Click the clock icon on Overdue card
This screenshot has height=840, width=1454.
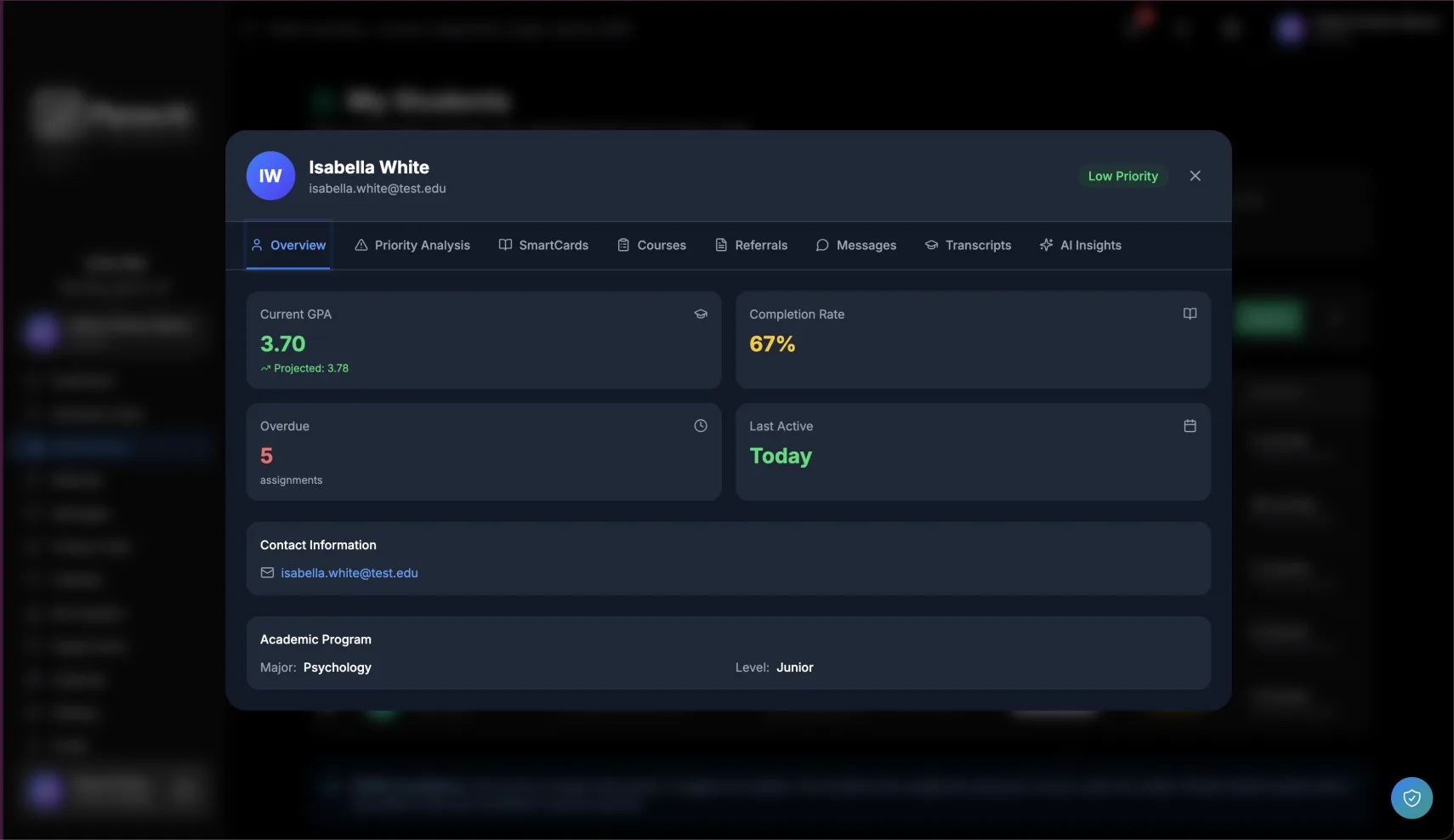point(701,426)
